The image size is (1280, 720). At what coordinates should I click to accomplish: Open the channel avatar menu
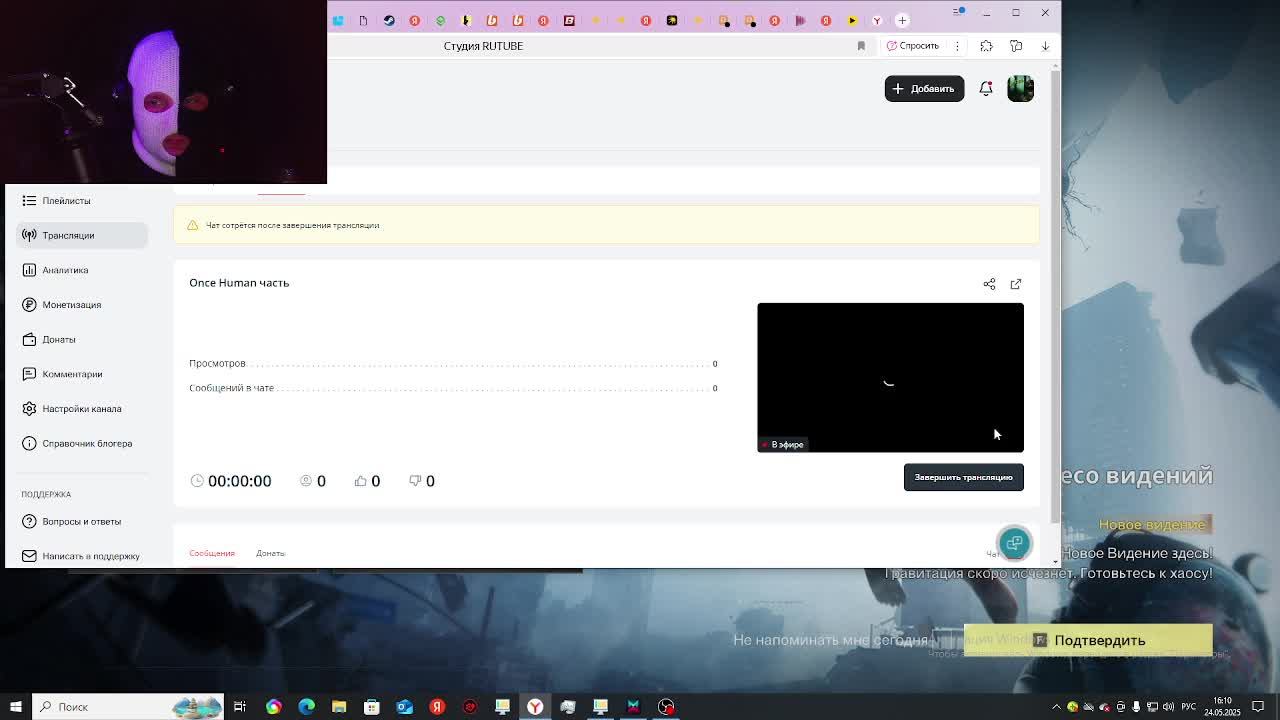[1020, 89]
